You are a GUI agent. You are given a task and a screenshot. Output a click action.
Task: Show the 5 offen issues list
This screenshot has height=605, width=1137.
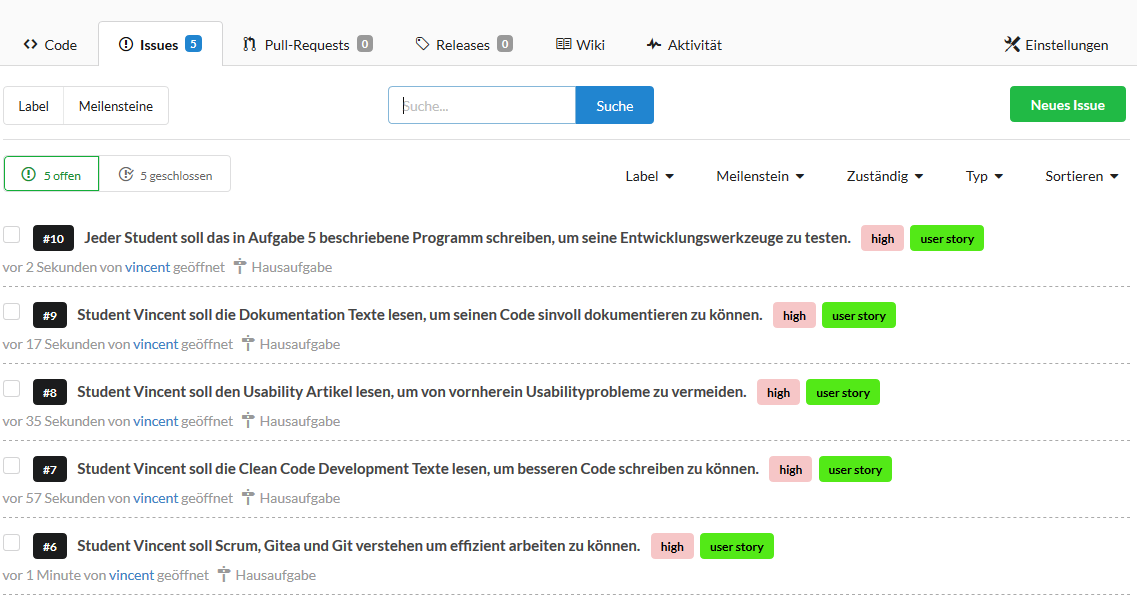point(52,175)
